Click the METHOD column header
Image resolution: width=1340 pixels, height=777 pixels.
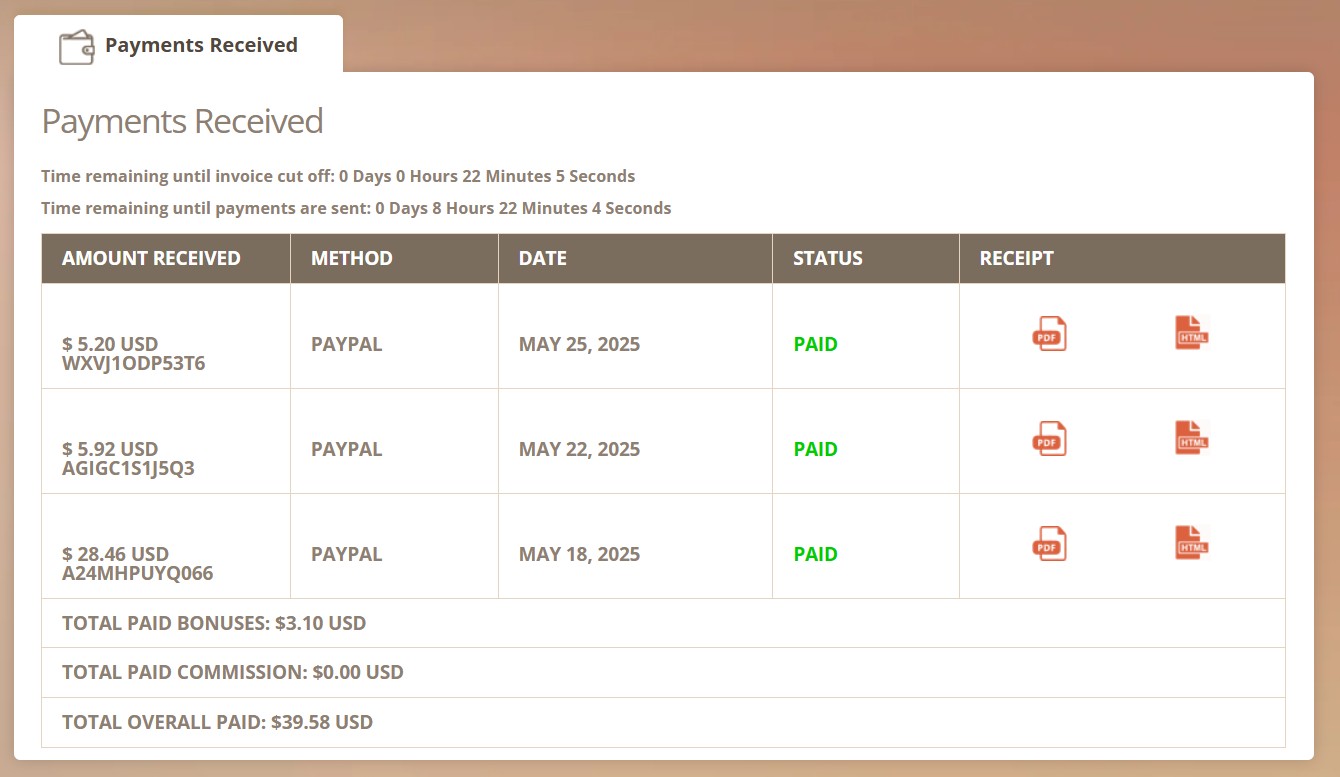pyautogui.click(x=351, y=258)
